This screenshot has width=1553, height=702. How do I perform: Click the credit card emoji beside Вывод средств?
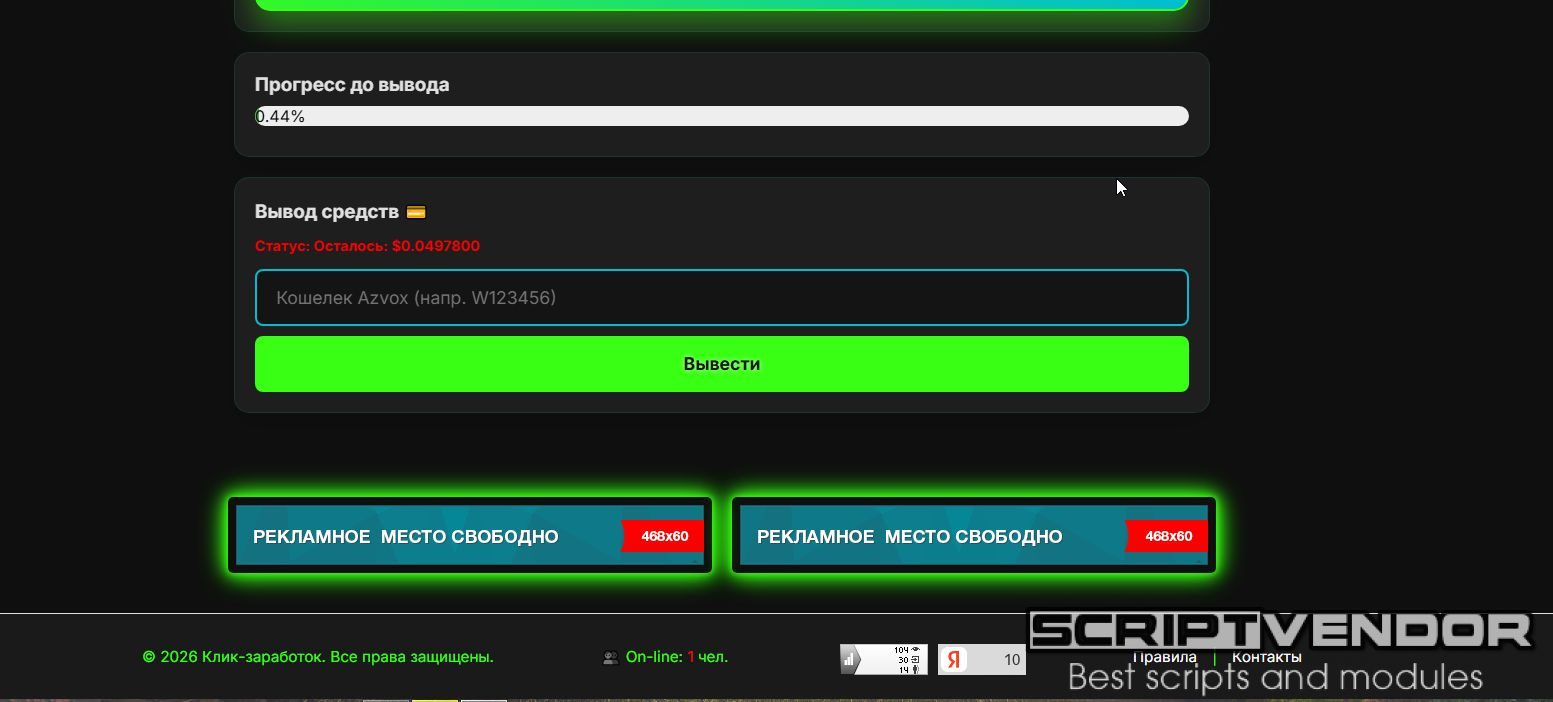(x=416, y=212)
